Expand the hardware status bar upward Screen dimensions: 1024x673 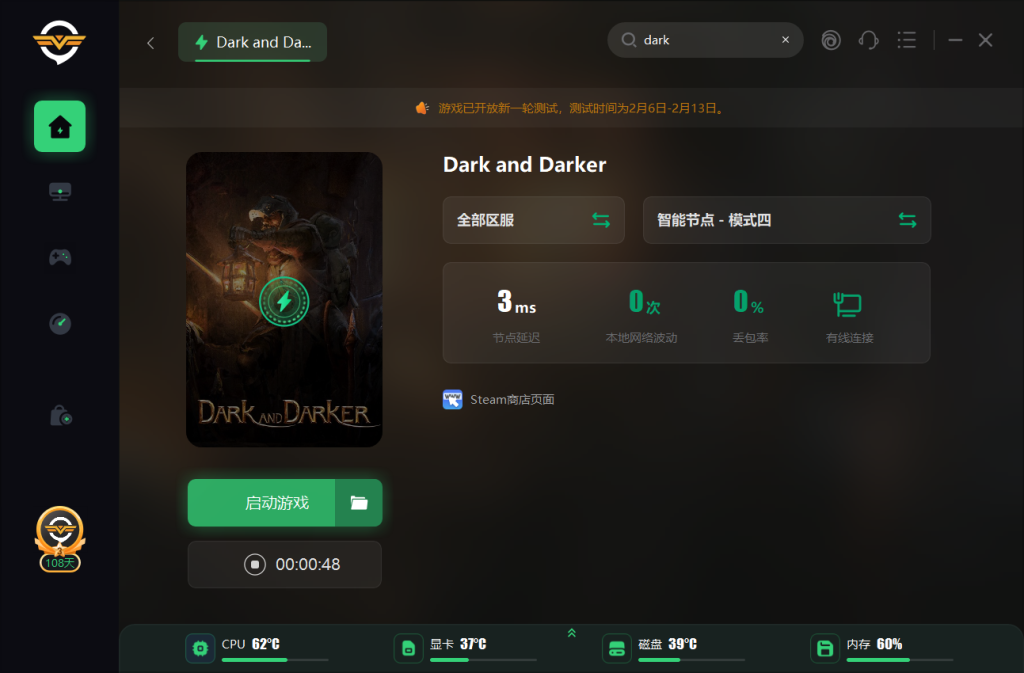[571, 633]
